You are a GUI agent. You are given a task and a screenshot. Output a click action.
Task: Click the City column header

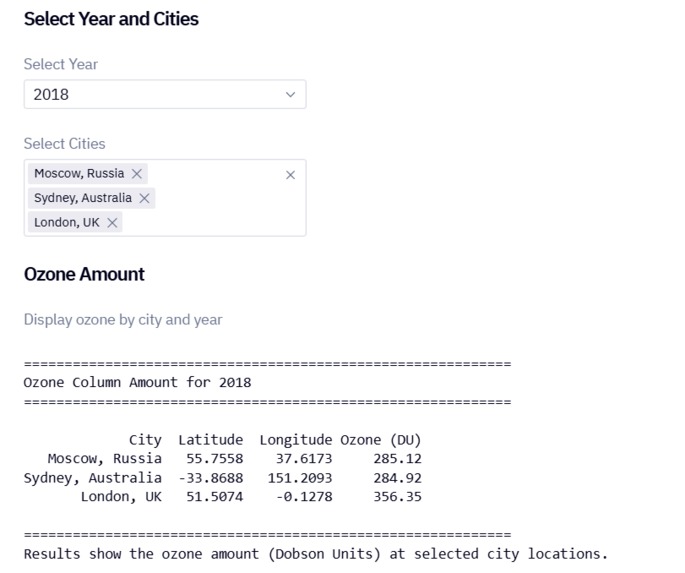pyautogui.click(x=145, y=440)
